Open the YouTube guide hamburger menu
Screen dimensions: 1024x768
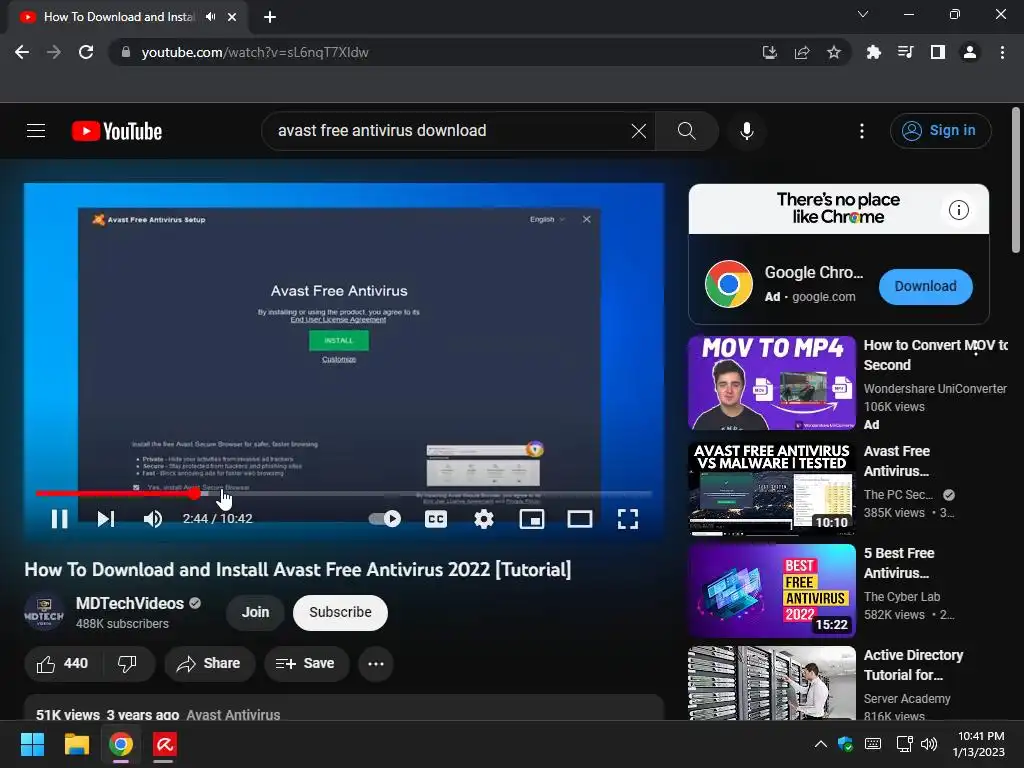click(x=36, y=131)
